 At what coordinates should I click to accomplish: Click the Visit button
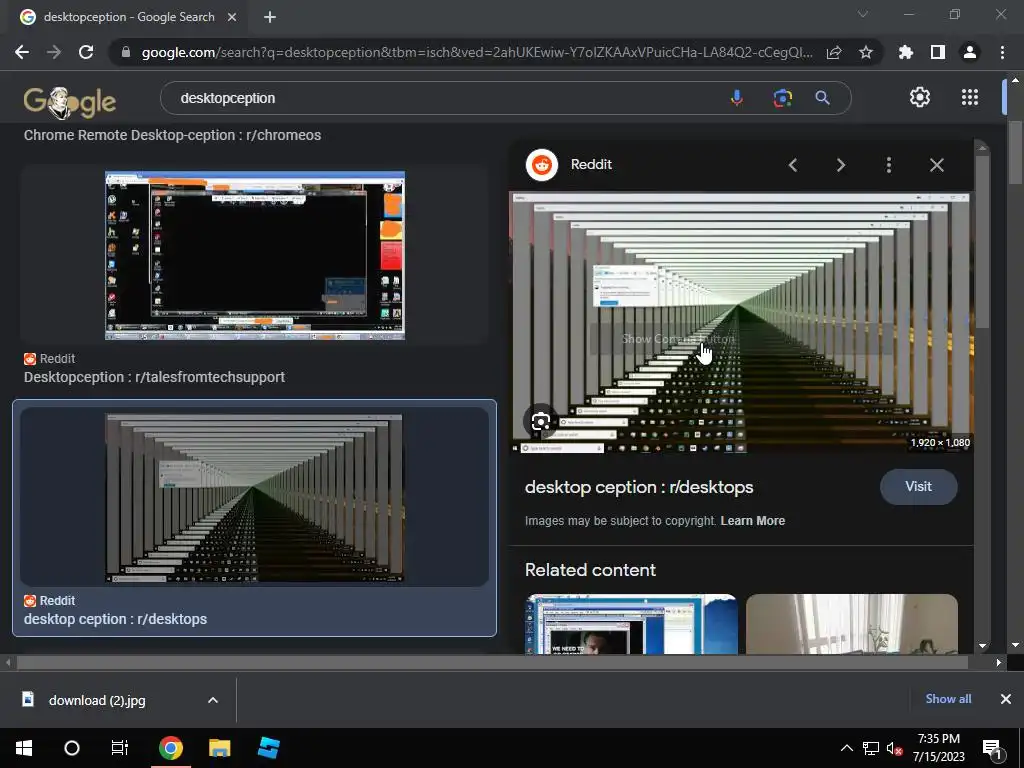pyautogui.click(x=918, y=487)
